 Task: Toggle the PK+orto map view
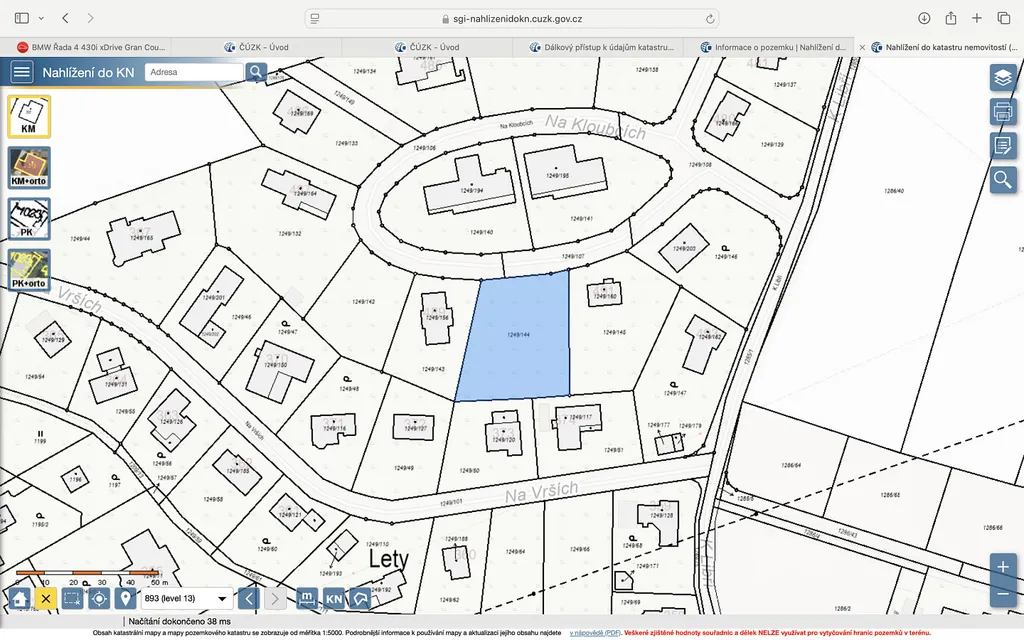coord(29,269)
